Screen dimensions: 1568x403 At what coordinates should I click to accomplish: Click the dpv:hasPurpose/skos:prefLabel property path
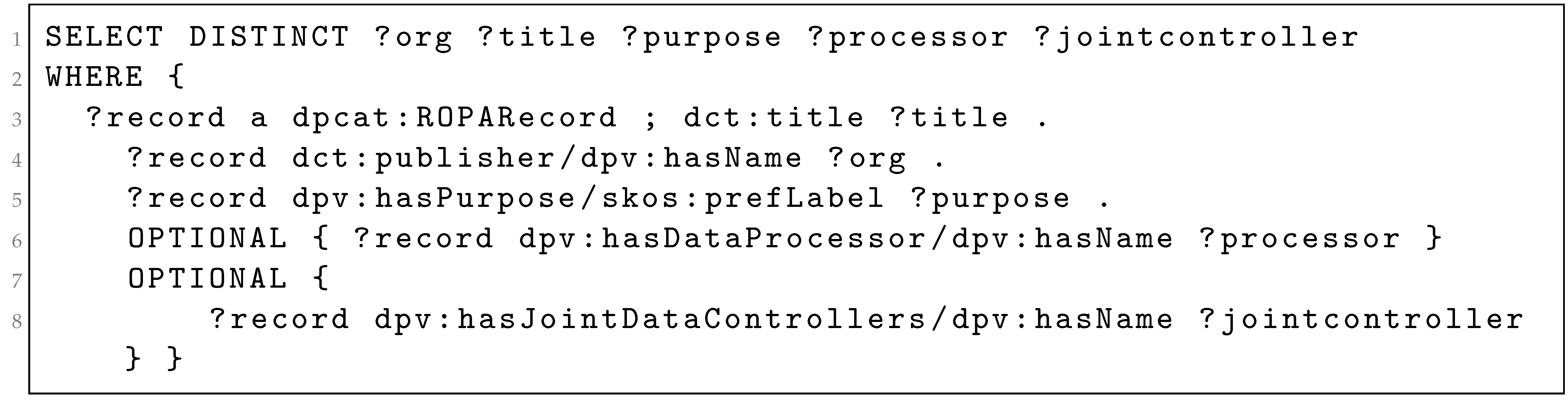tap(588, 198)
